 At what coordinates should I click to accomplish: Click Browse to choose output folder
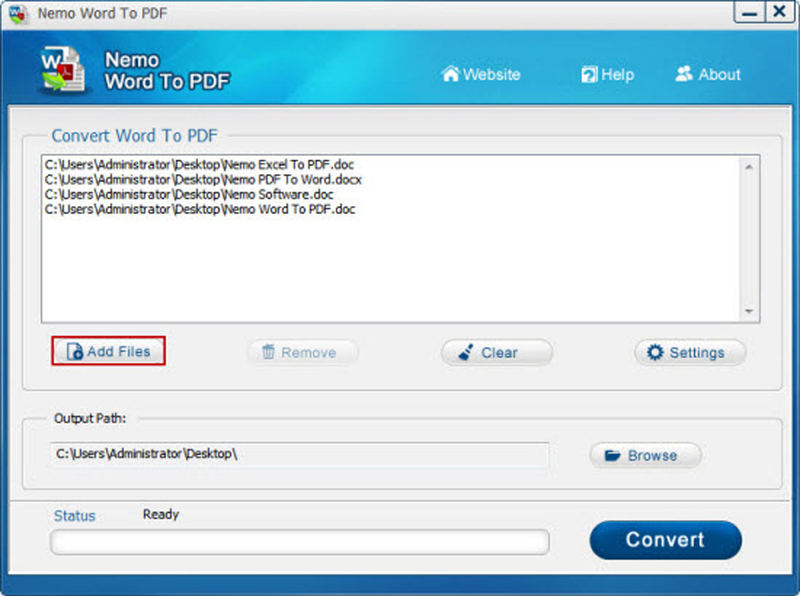[x=645, y=455]
